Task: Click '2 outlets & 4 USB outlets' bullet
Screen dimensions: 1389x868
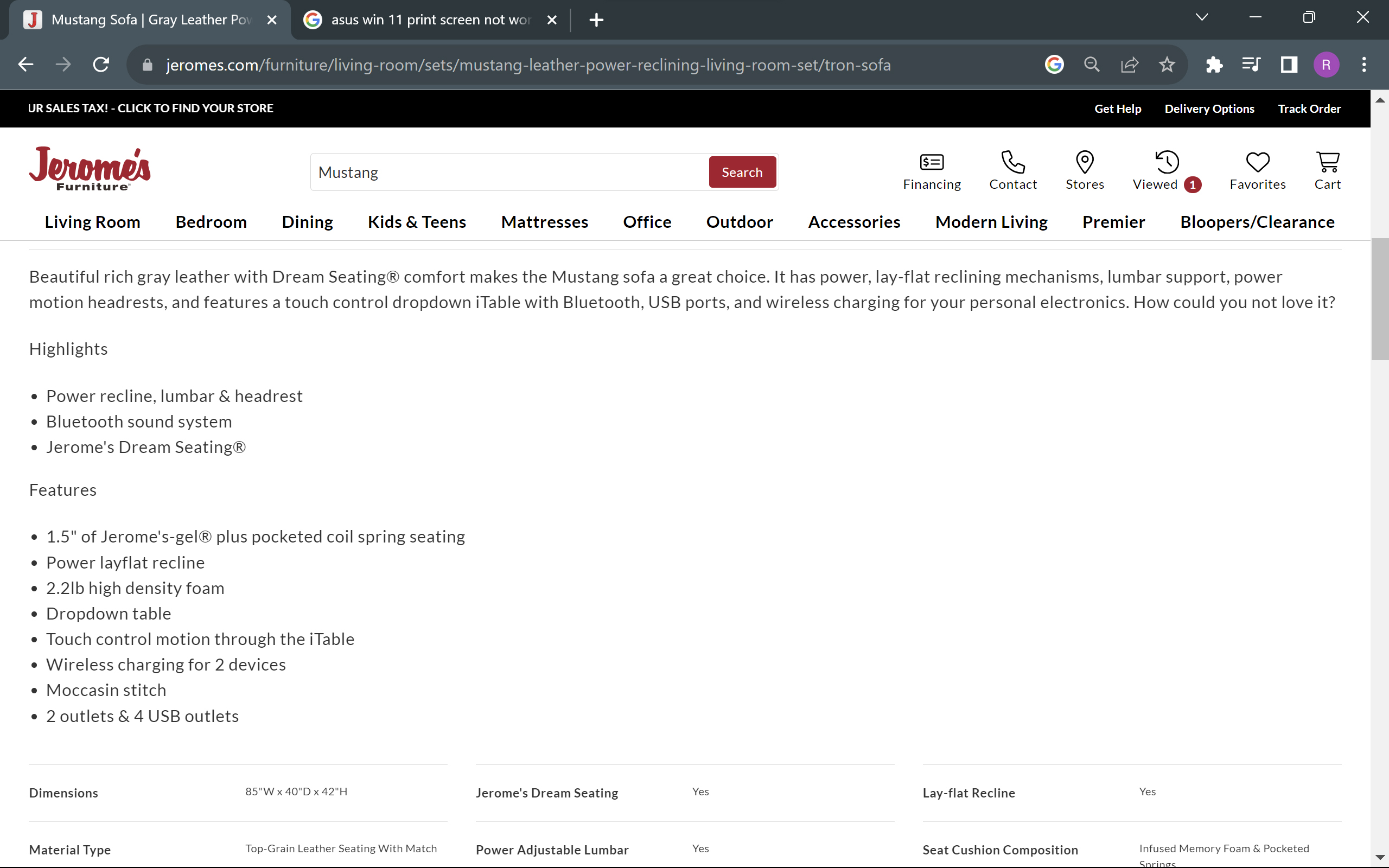Action: click(x=142, y=716)
